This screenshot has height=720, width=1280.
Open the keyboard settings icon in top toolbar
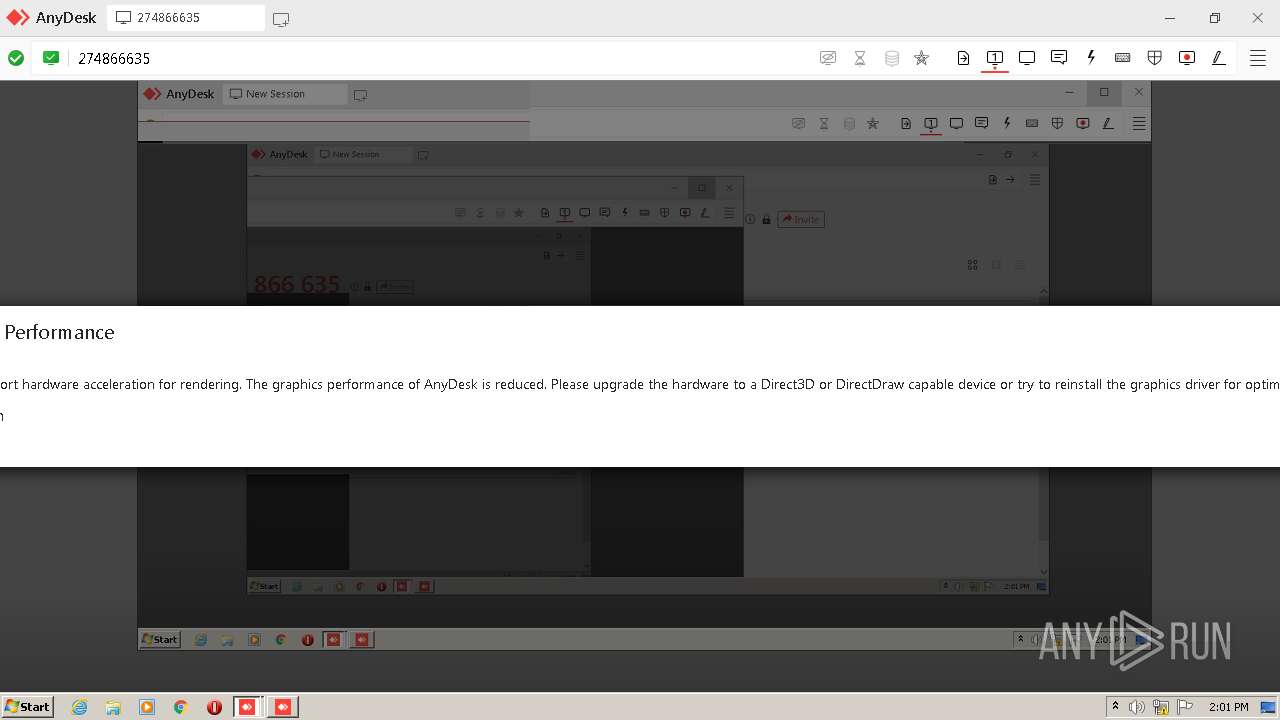(1123, 58)
